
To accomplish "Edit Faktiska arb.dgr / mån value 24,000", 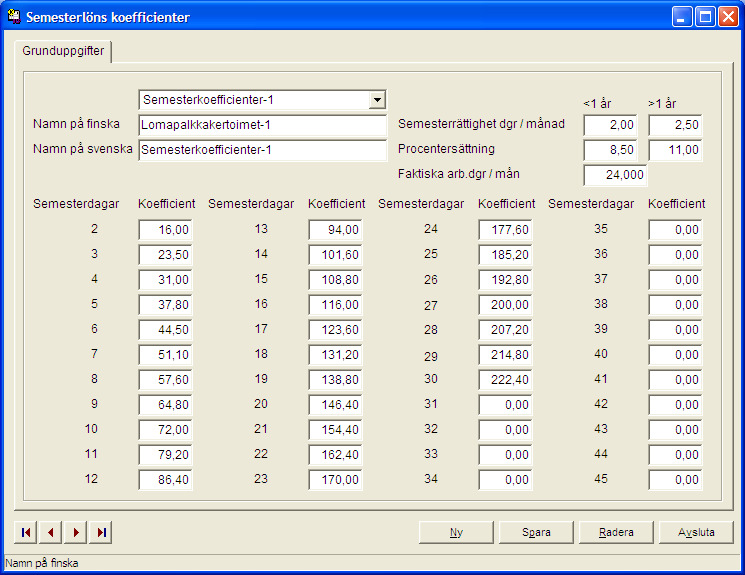I will (615, 175).
